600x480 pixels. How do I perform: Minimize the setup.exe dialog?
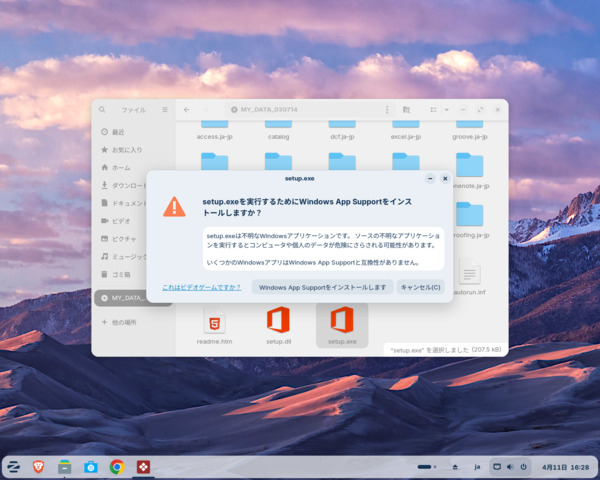[430, 178]
